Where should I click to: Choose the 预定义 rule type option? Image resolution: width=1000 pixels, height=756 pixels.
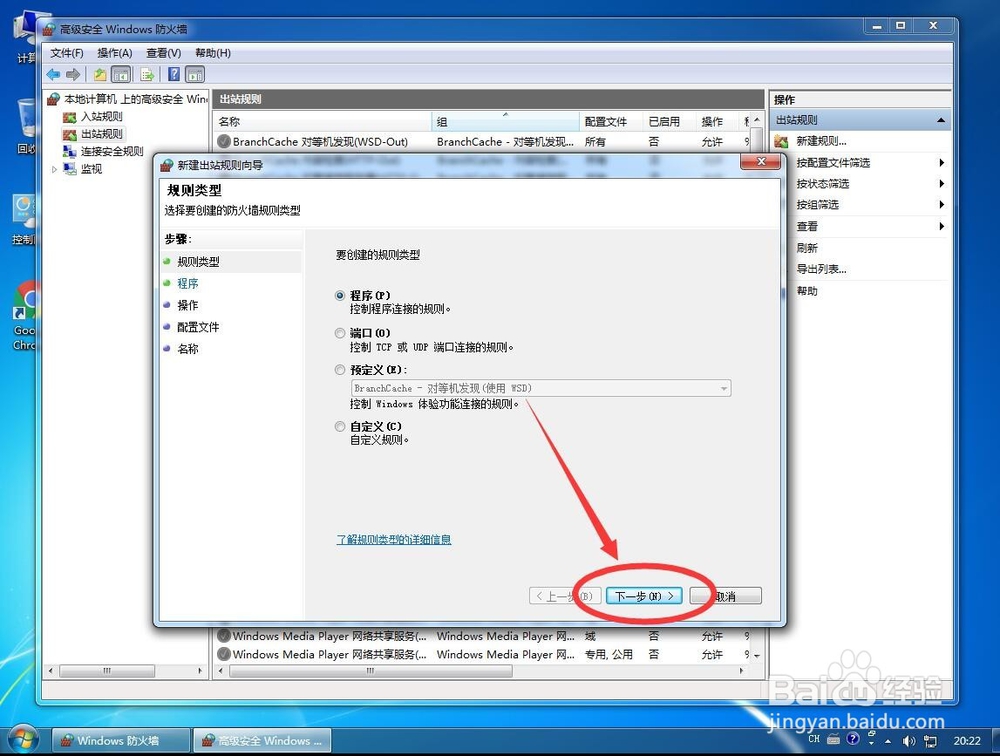click(340, 369)
